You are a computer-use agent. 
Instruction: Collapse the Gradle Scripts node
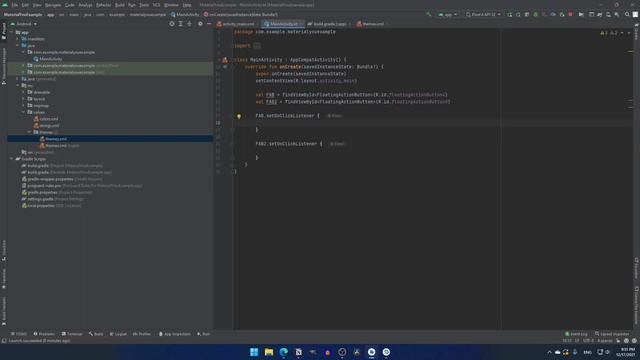point(12,159)
